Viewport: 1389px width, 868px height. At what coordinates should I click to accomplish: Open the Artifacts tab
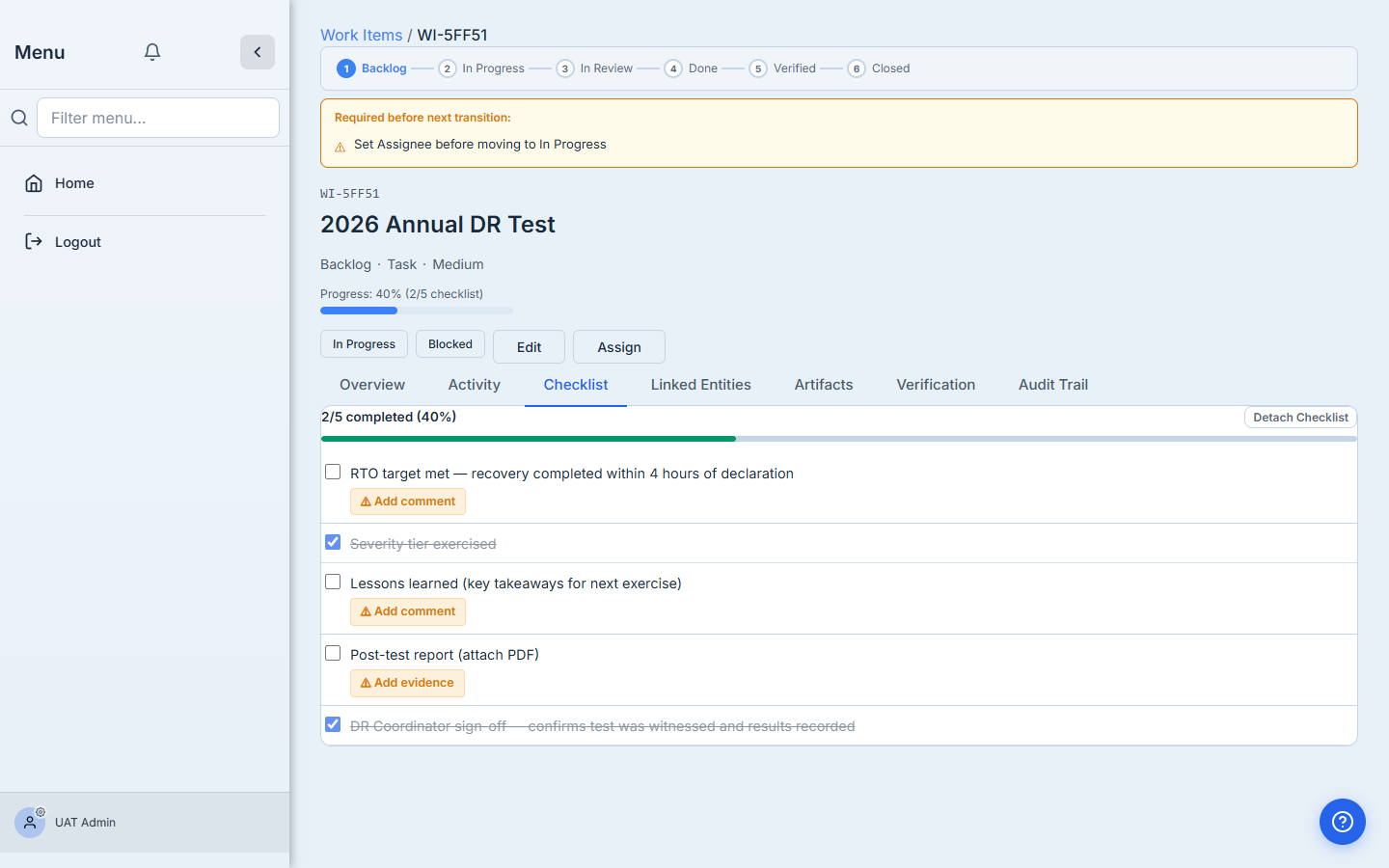tap(824, 385)
